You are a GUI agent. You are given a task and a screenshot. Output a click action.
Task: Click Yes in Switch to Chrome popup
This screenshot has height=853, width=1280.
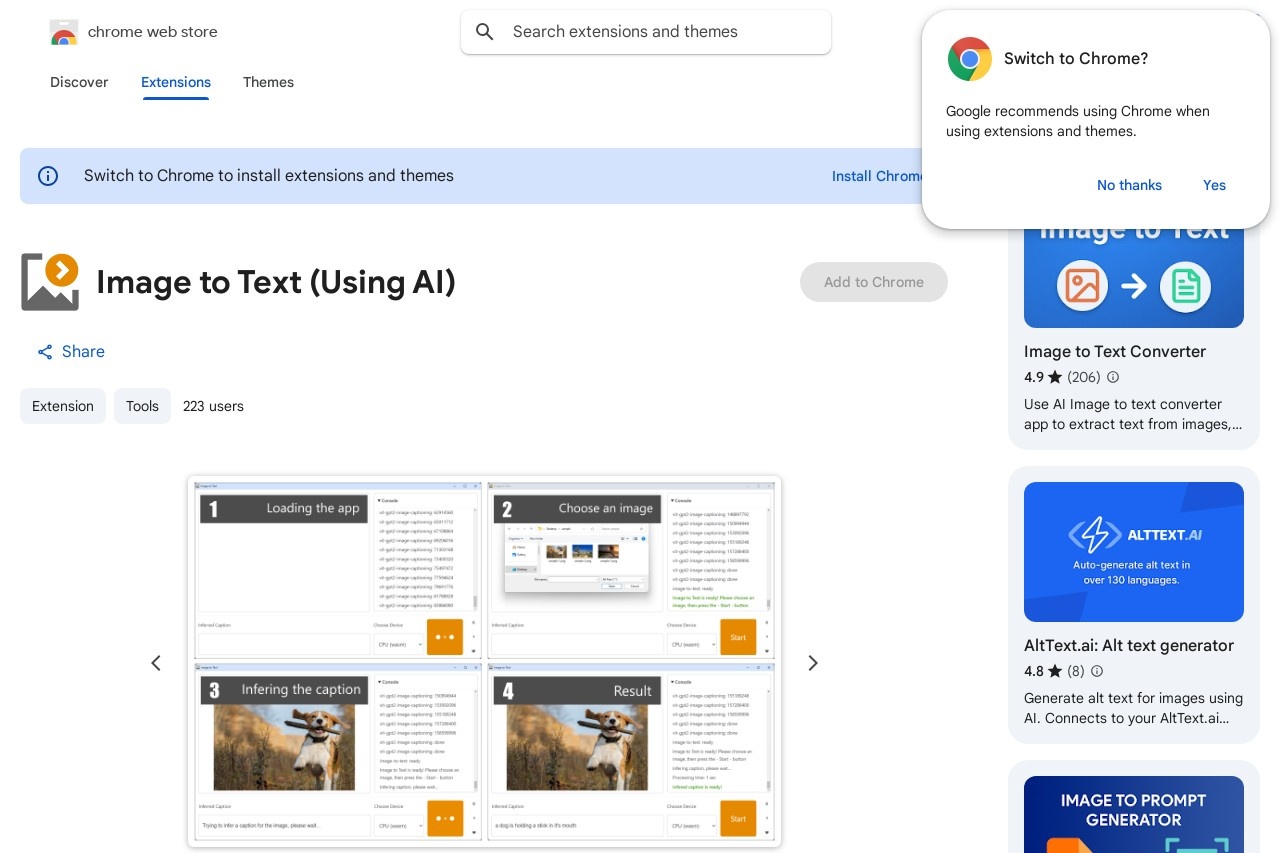point(1214,185)
